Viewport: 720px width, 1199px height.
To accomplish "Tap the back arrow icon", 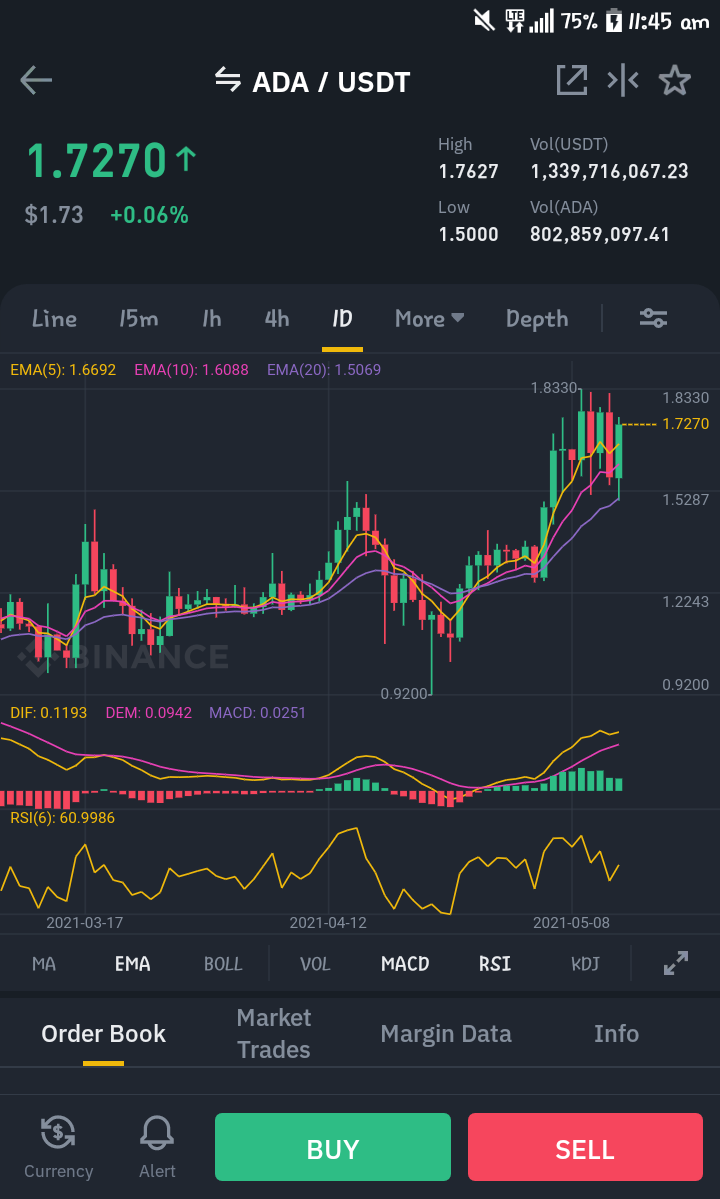I will 36,80.
